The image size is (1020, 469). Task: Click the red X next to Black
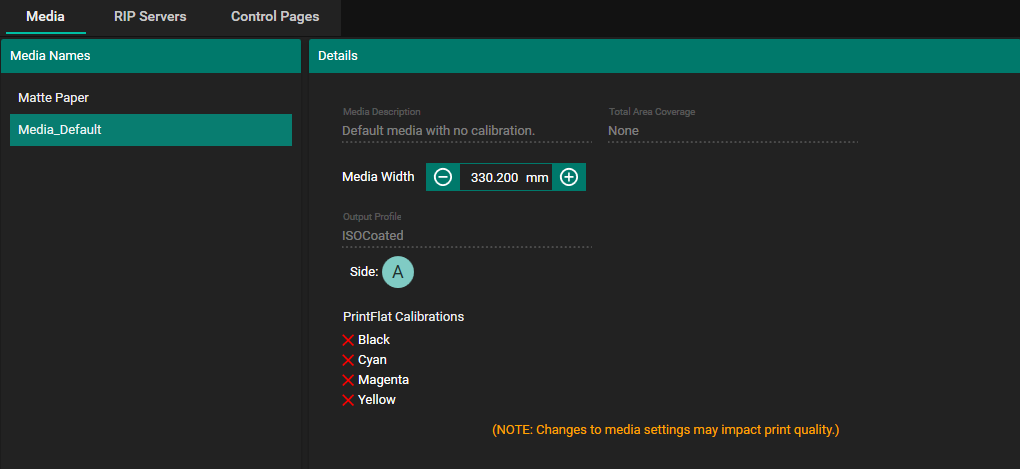coord(349,340)
